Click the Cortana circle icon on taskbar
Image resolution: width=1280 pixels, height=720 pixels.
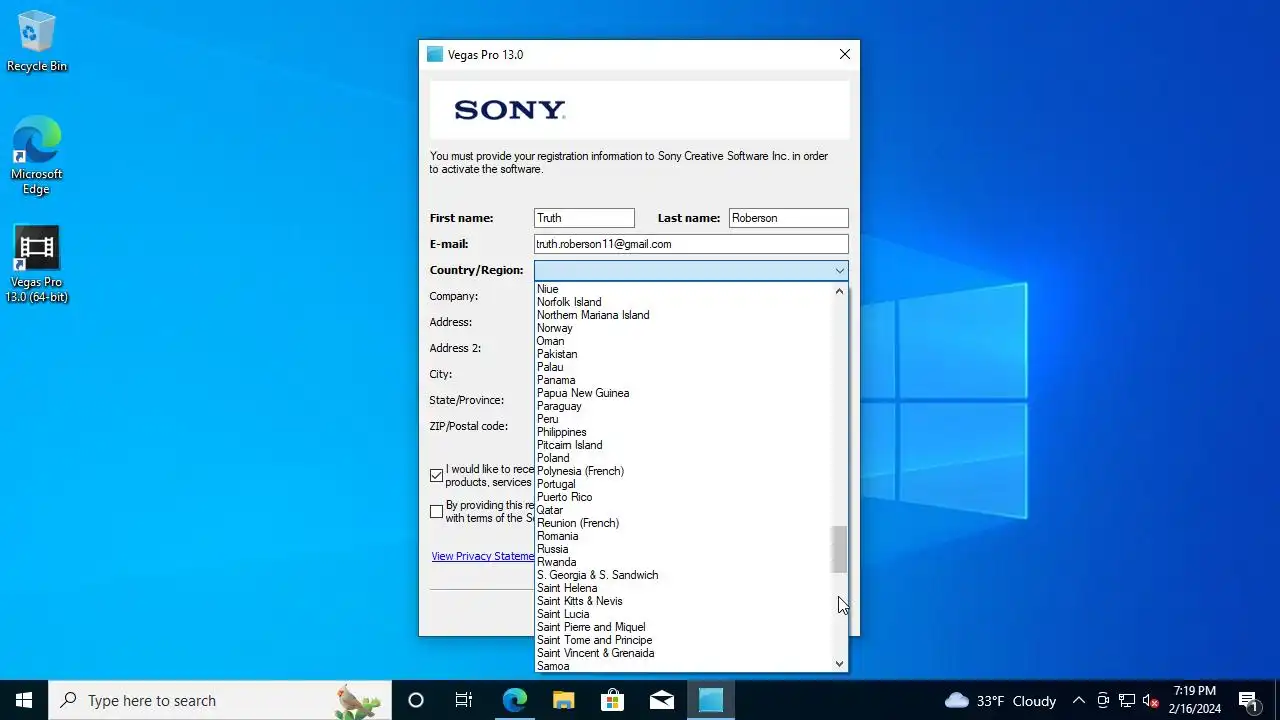[x=416, y=700]
